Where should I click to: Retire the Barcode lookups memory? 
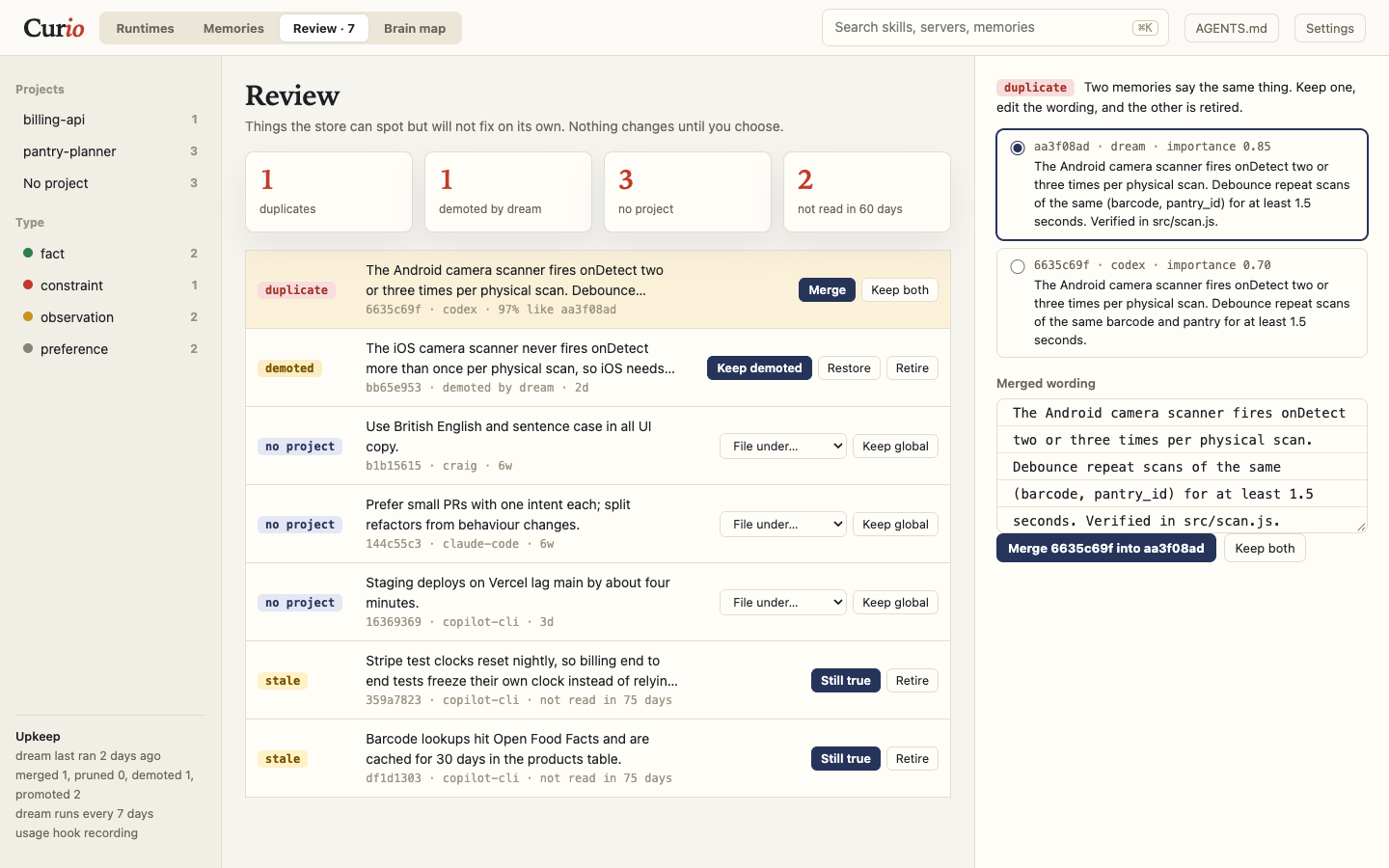912,759
